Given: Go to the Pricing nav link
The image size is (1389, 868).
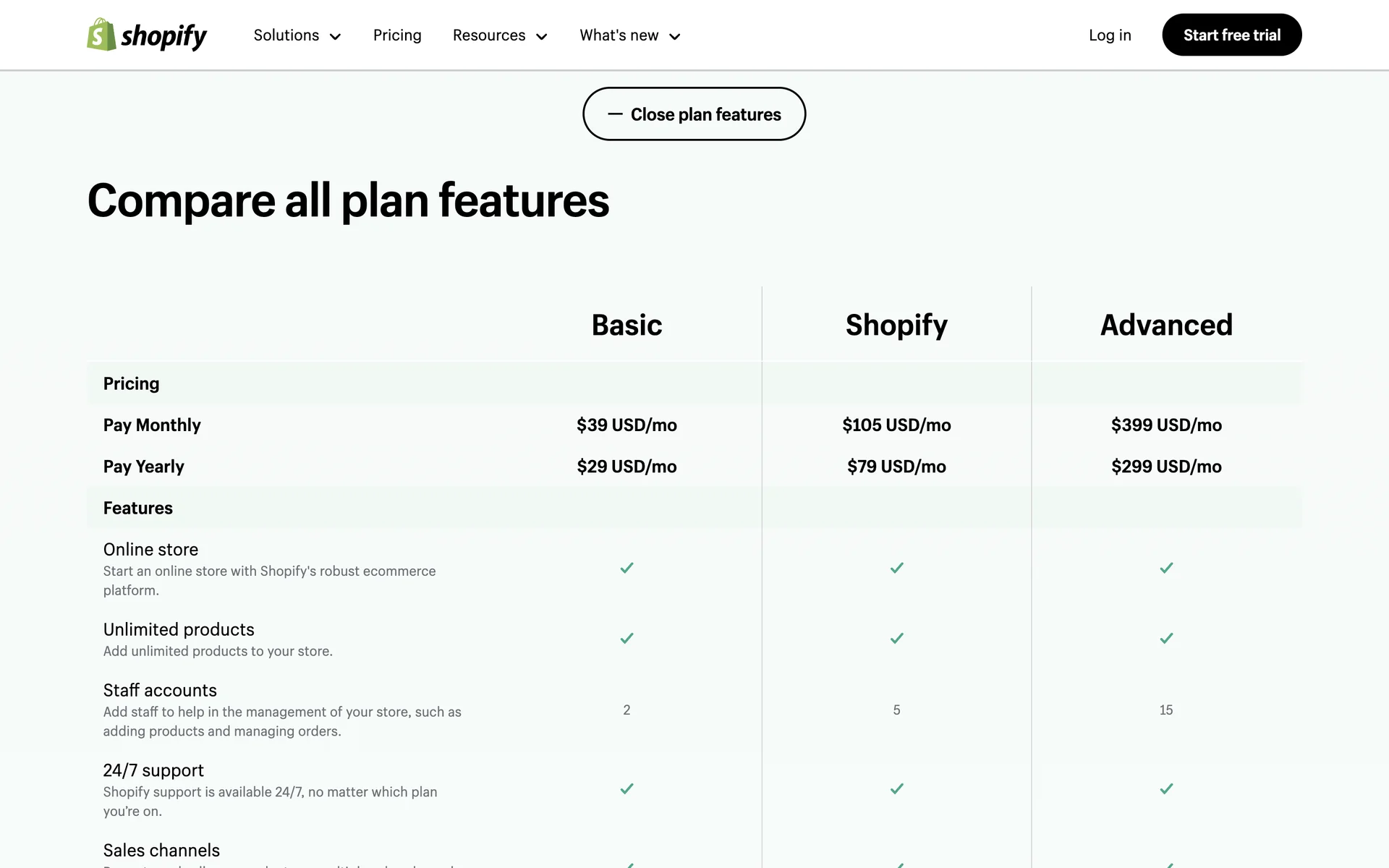Looking at the screenshot, I should 397,35.
